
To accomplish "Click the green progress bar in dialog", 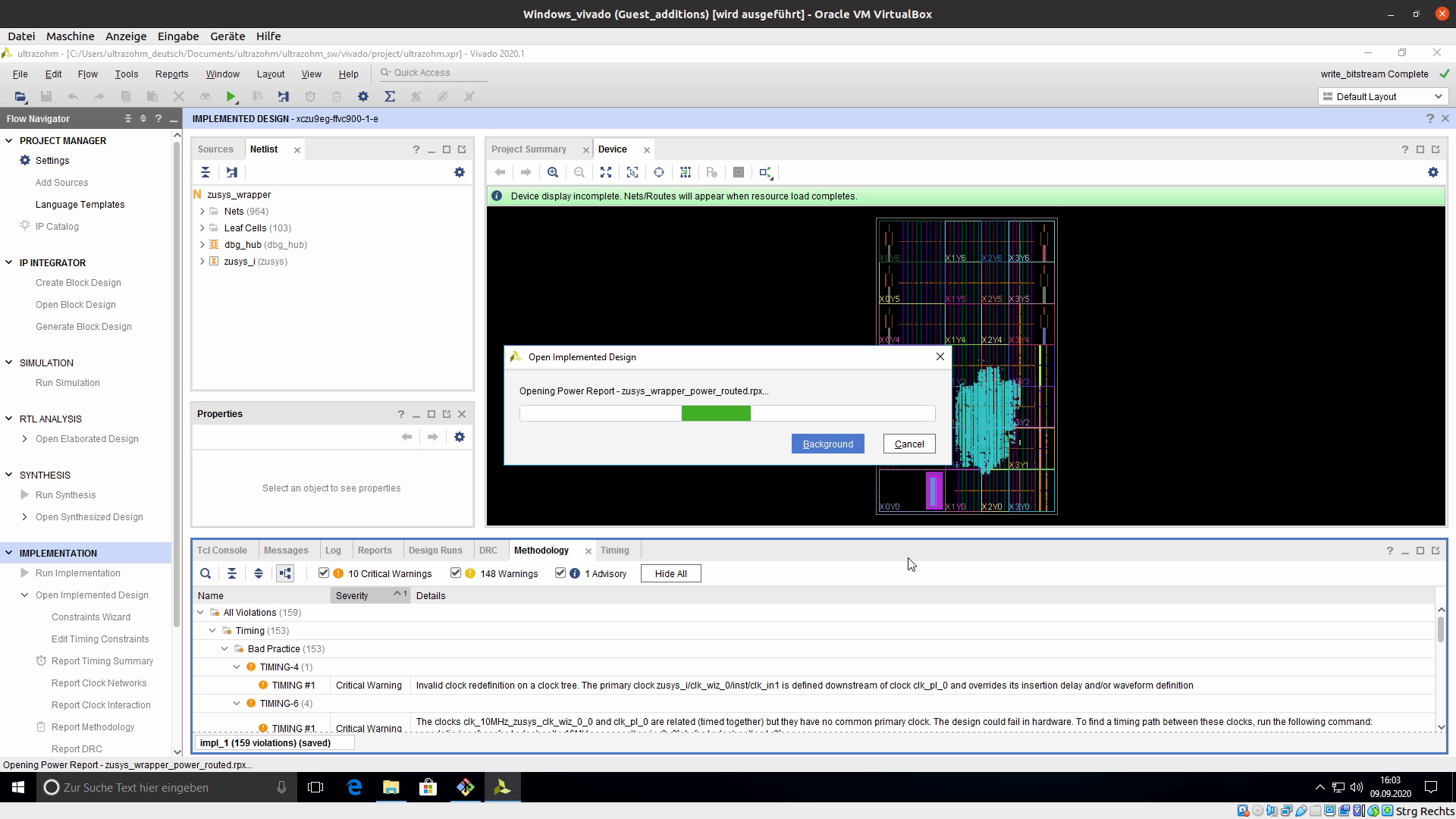I will (716, 413).
